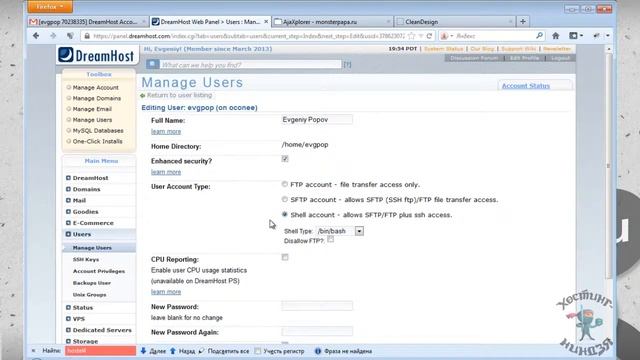Screen dimensions: 640x360
Task: Open Backups User submenu item
Action: [x=92, y=283]
